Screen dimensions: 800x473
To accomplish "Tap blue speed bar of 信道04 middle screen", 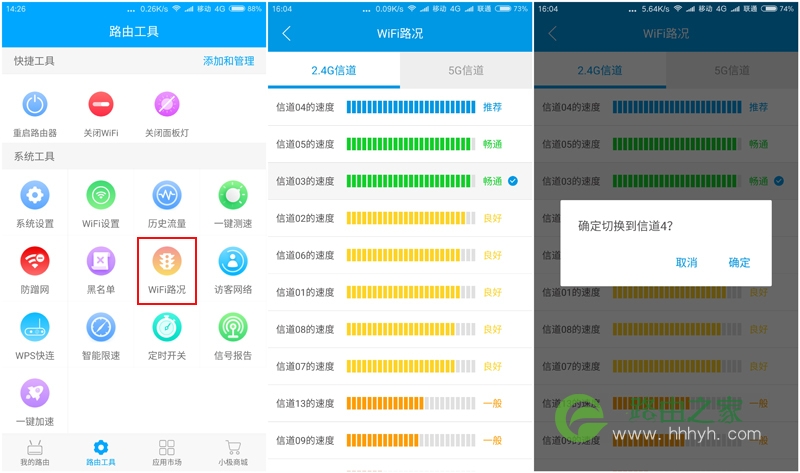I will point(411,107).
